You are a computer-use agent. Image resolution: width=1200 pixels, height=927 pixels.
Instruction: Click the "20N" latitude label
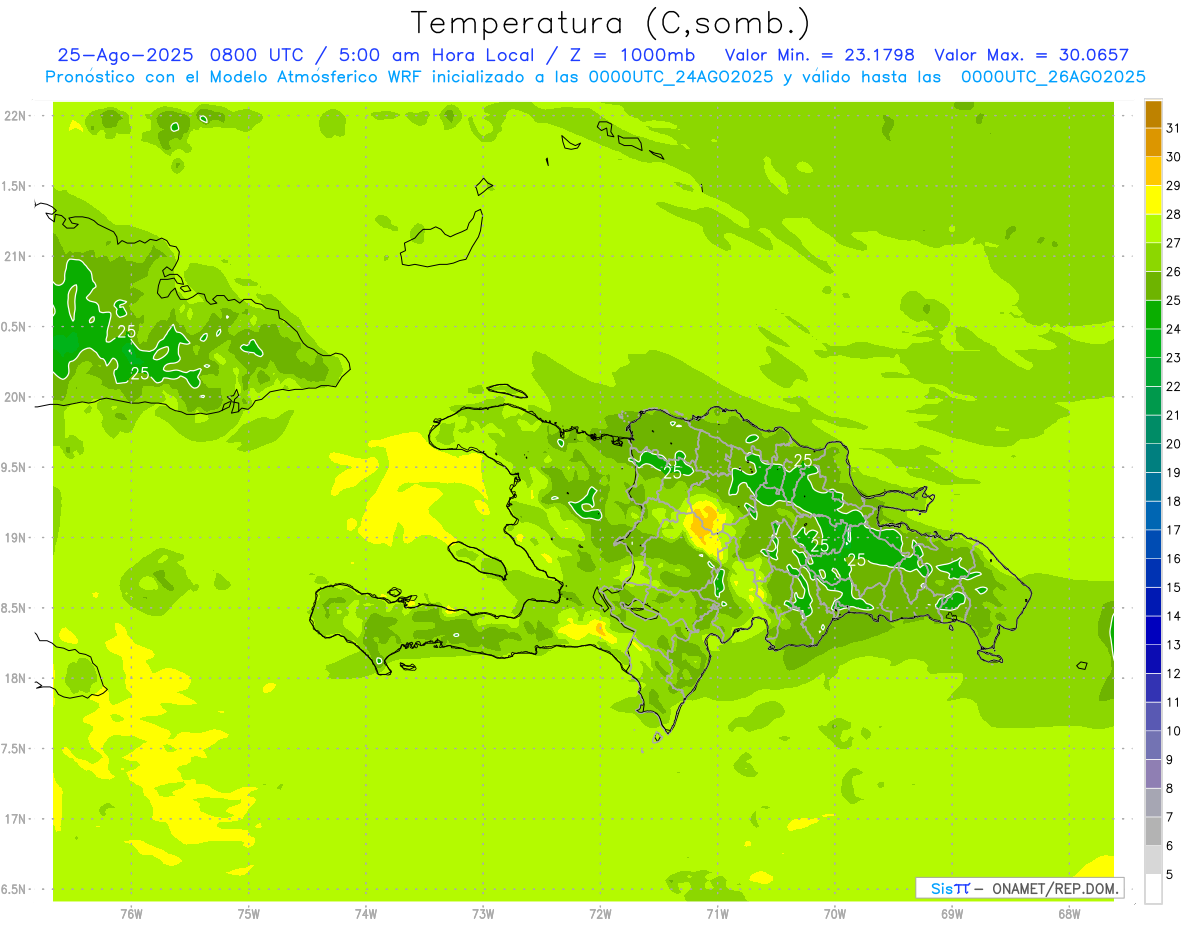pos(16,397)
